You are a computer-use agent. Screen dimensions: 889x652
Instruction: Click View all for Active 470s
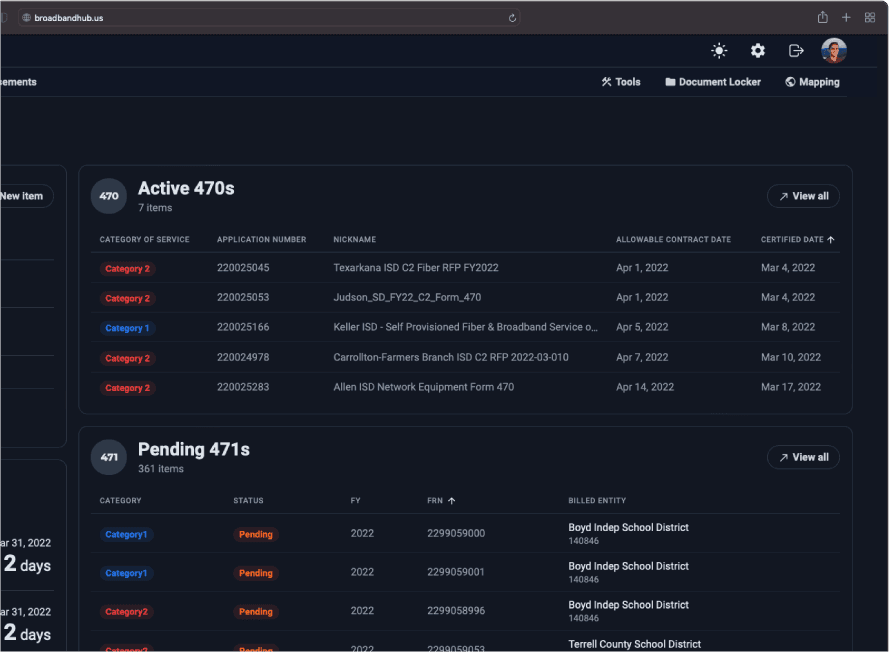pyautogui.click(x=803, y=196)
